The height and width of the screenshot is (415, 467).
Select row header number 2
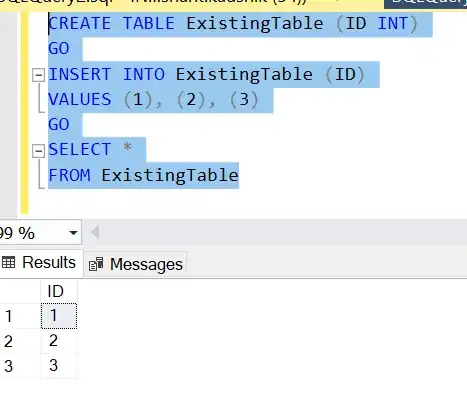tap(20, 341)
